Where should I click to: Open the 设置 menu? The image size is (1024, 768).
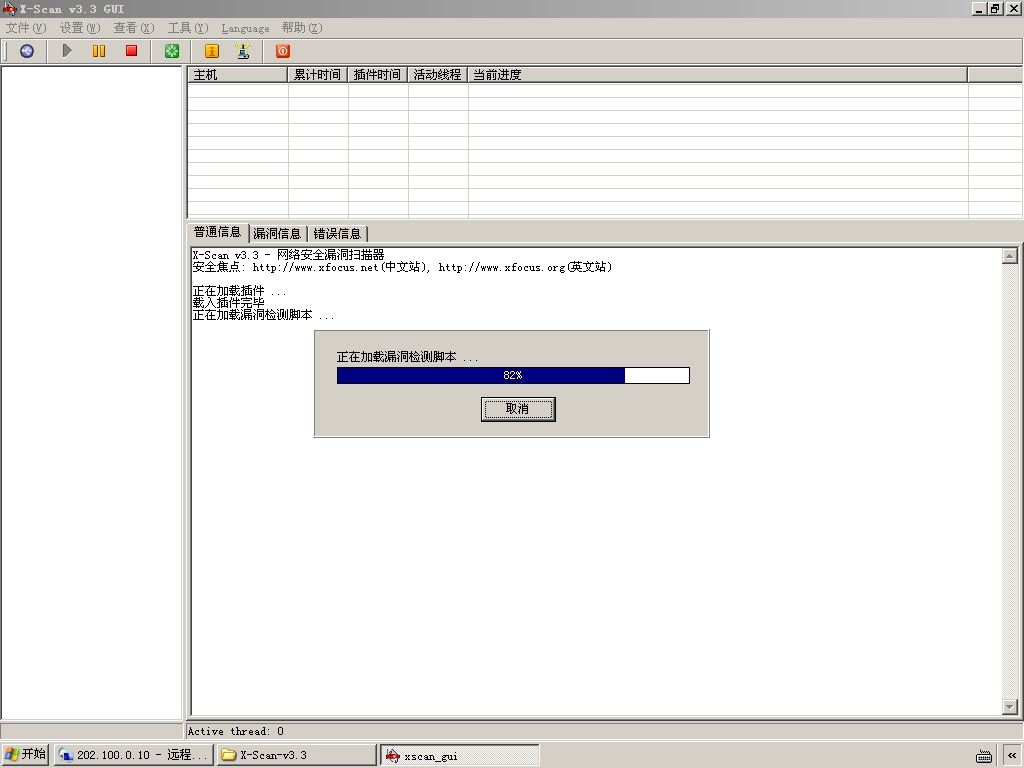pyautogui.click(x=80, y=27)
